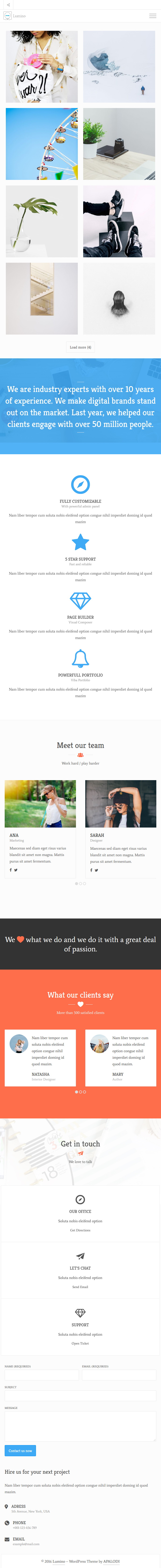
Task: Click the compass Fully Customizable icon
Action: click(80, 484)
